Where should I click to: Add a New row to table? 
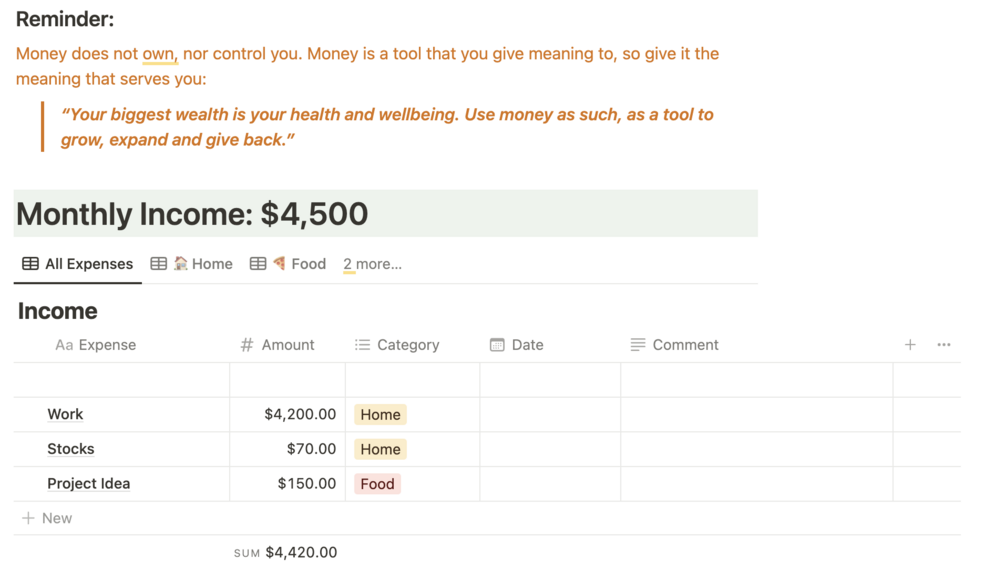tap(47, 518)
